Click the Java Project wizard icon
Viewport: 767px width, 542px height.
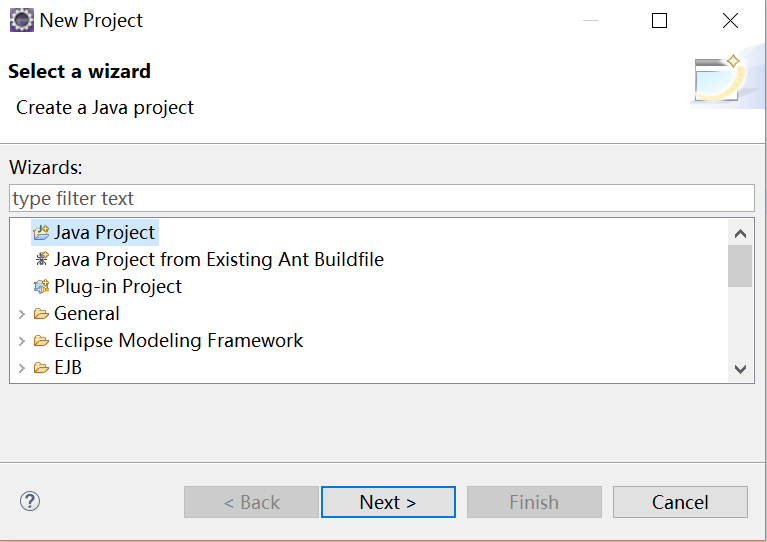point(41,232)
